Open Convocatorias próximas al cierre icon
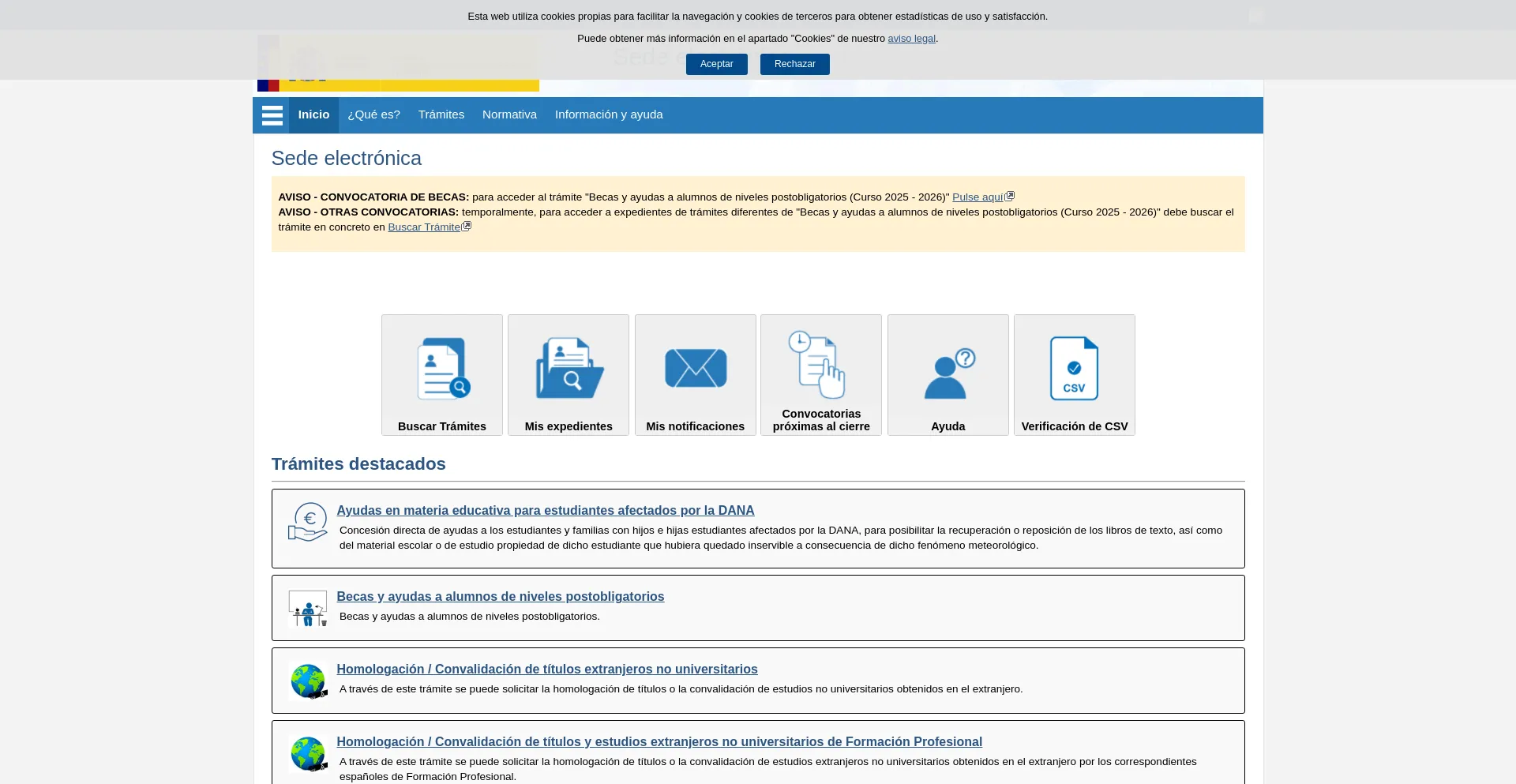This screenshot has width=1516, height=784. pos(820,365)
